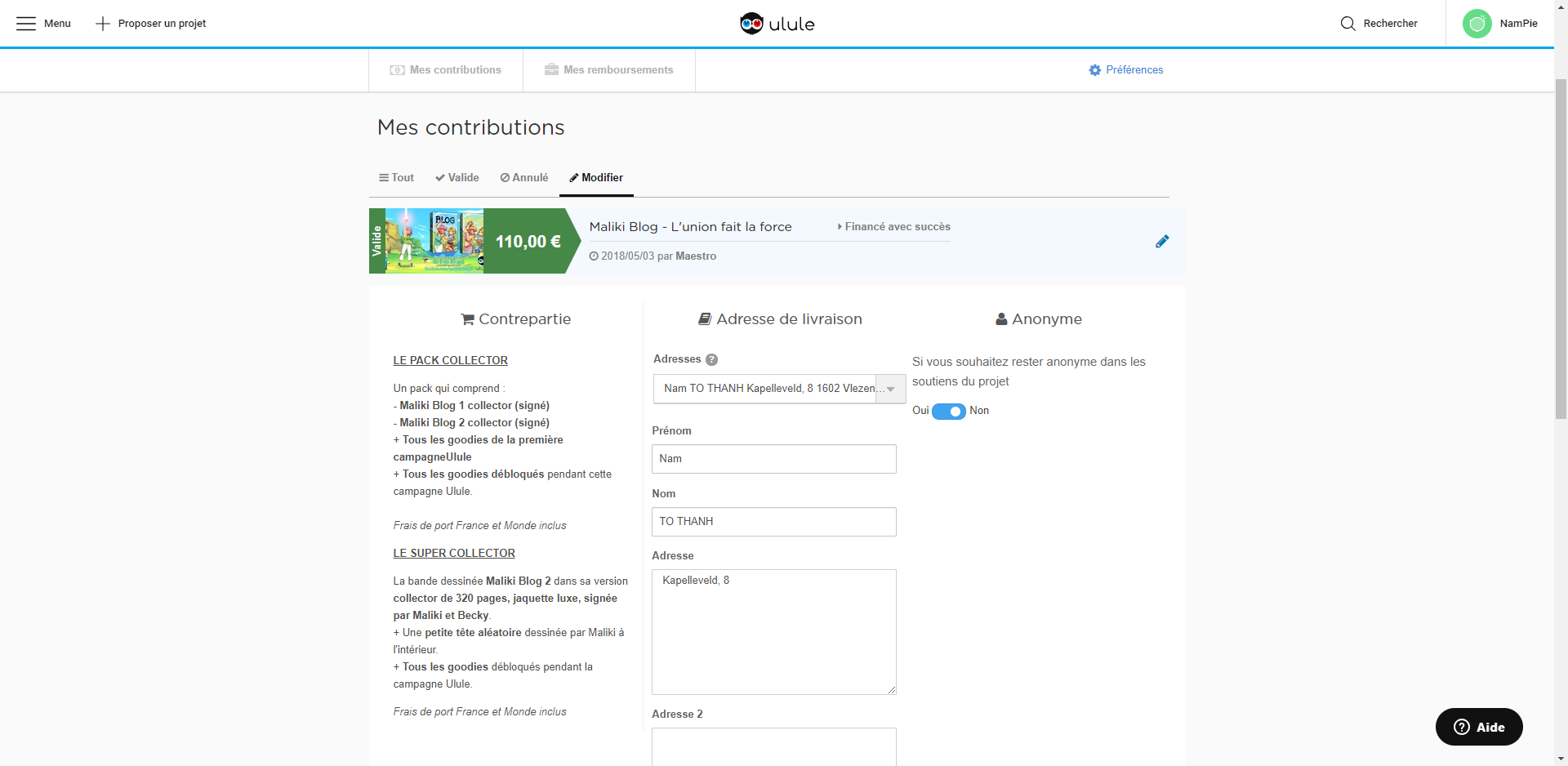Click into the Prénom input field
Viewport: 1568px width, 766px height.
[x=773, y=459]
